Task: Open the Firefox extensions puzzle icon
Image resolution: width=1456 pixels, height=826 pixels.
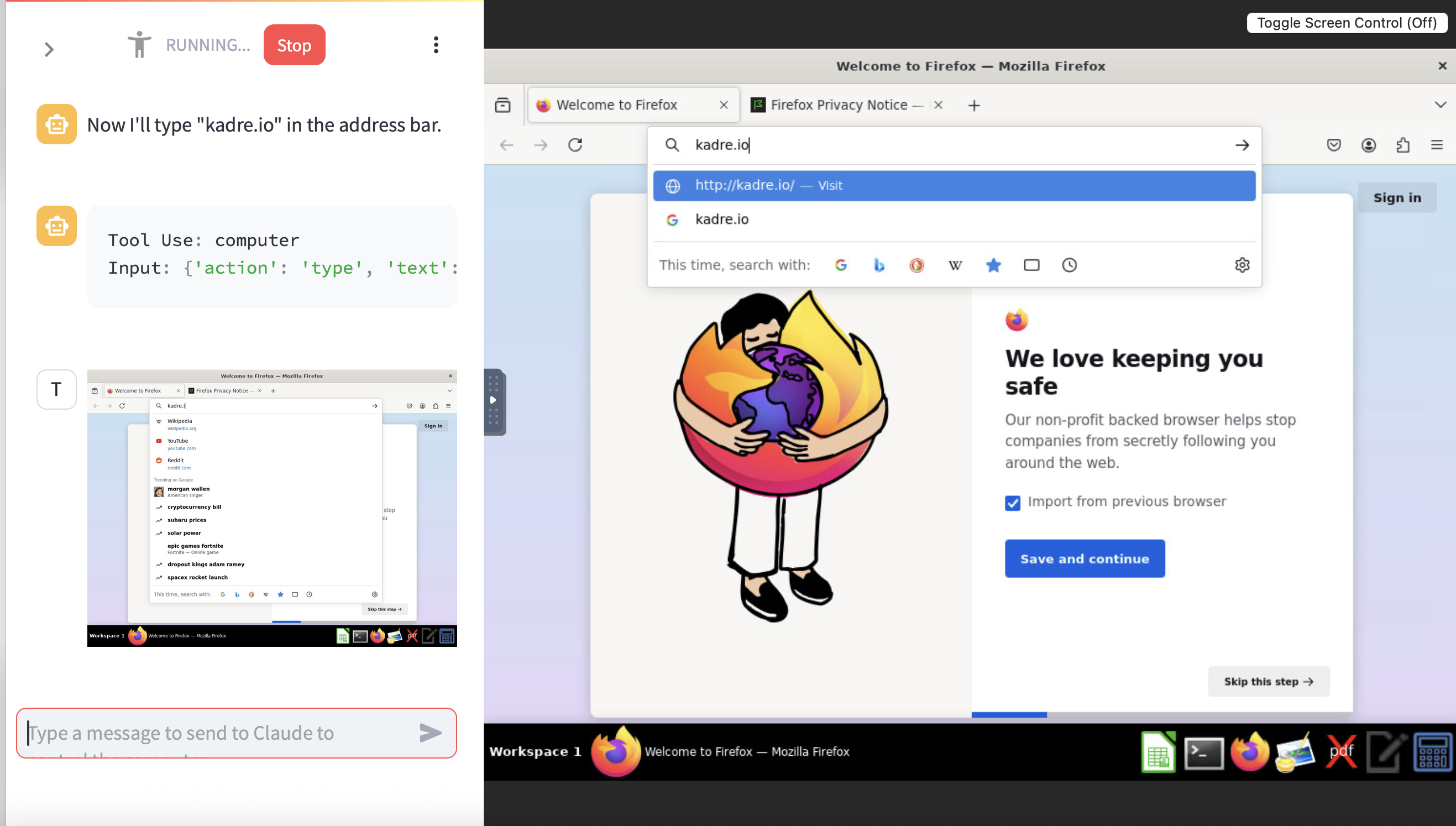Action: pyautogui.click(x=1403, y=145)
